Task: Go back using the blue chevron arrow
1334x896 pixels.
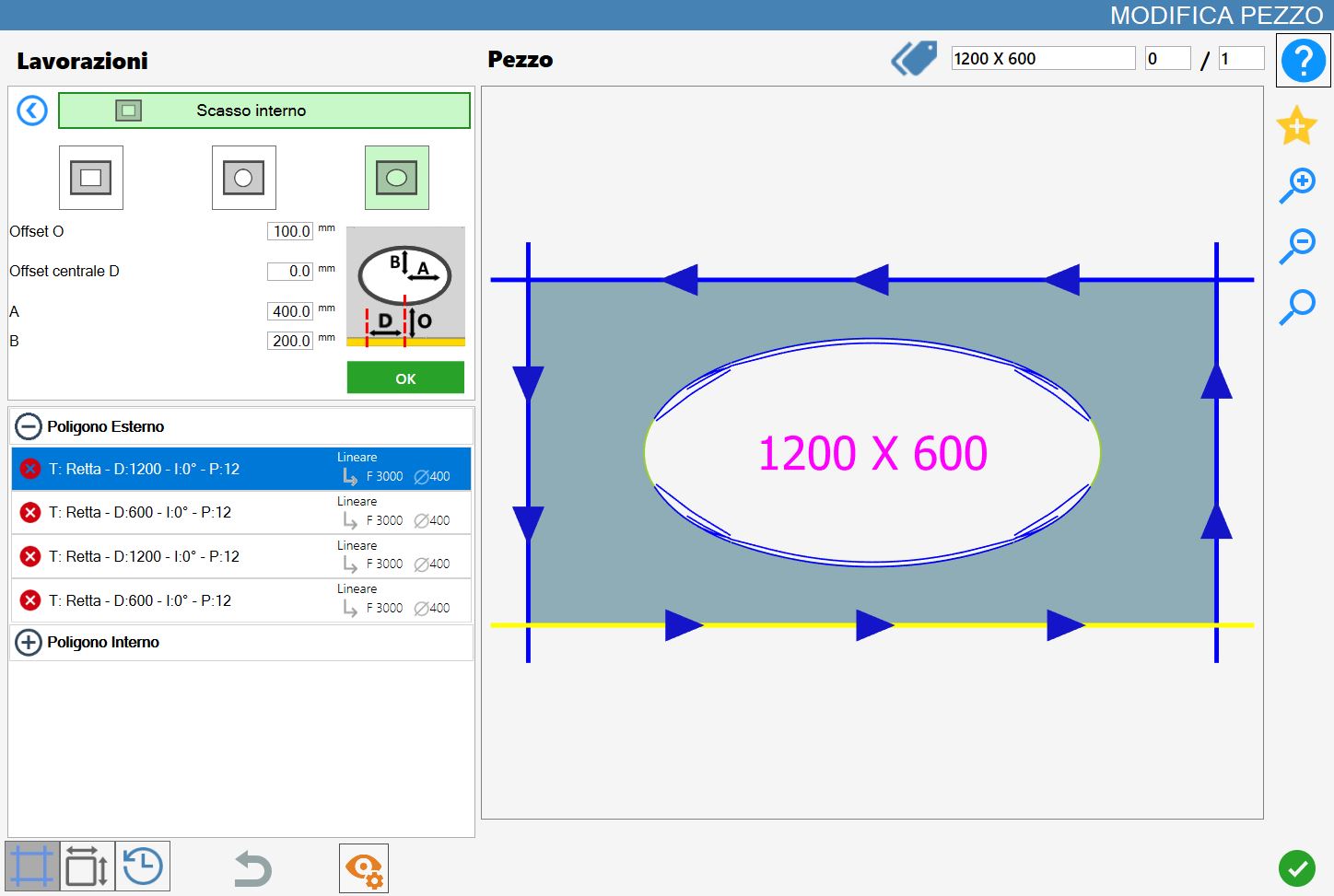Action: click(32, 111)
